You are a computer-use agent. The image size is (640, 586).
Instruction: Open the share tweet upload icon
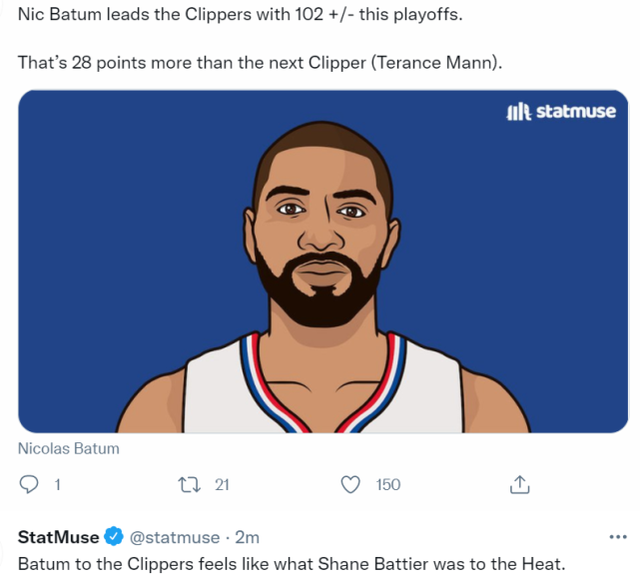pos(519,485)
